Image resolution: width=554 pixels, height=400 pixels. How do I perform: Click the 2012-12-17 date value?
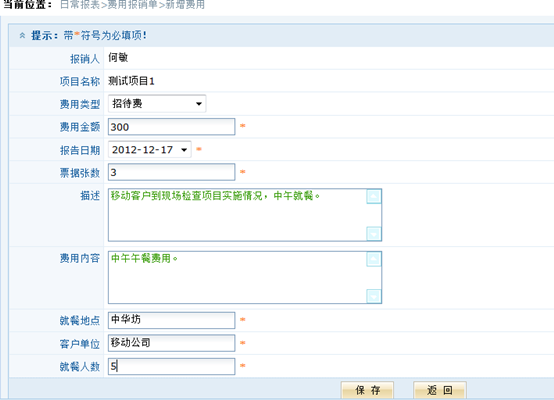[x=142, y=150]
